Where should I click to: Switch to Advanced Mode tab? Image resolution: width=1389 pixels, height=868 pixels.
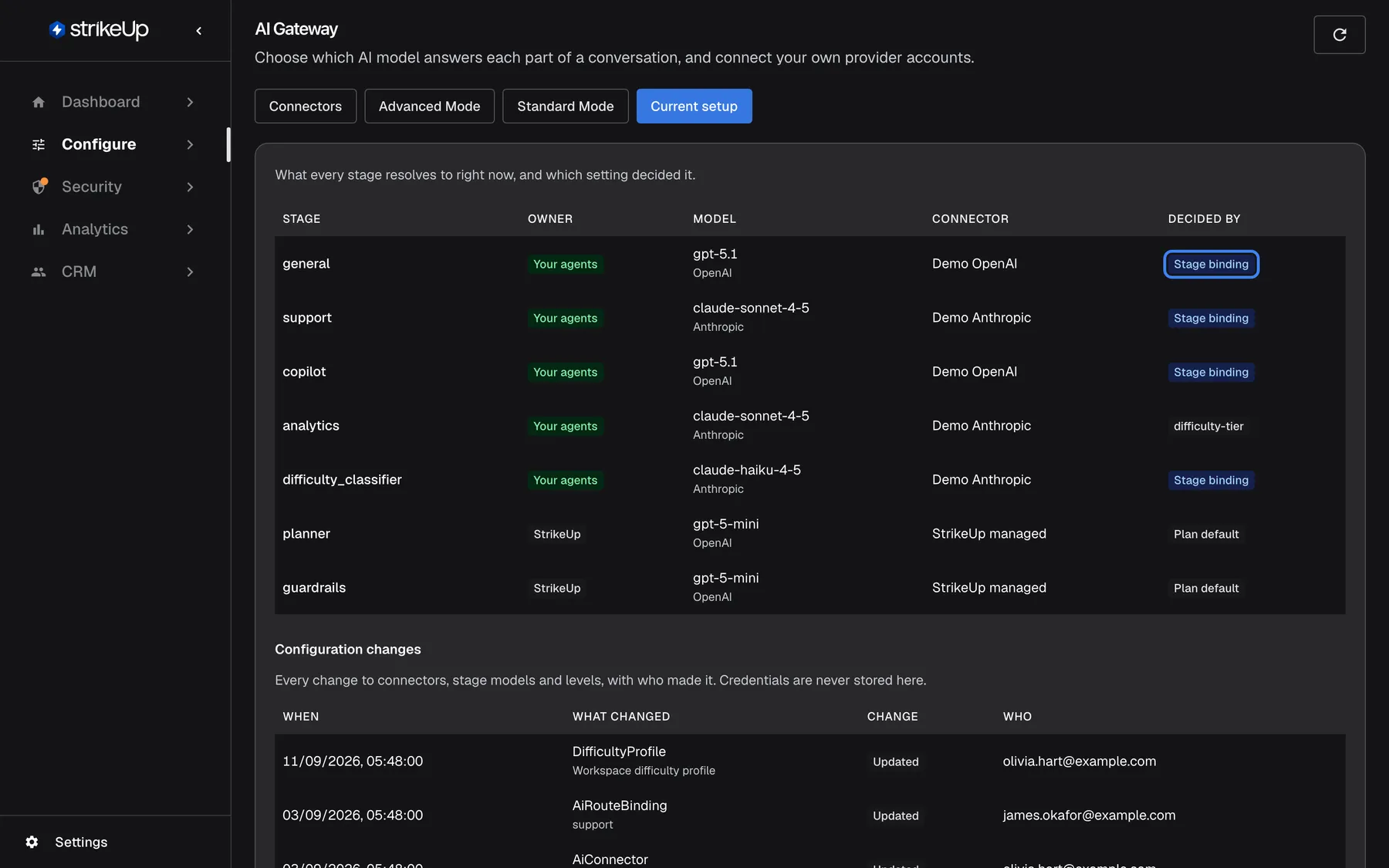tap(430, 106)
